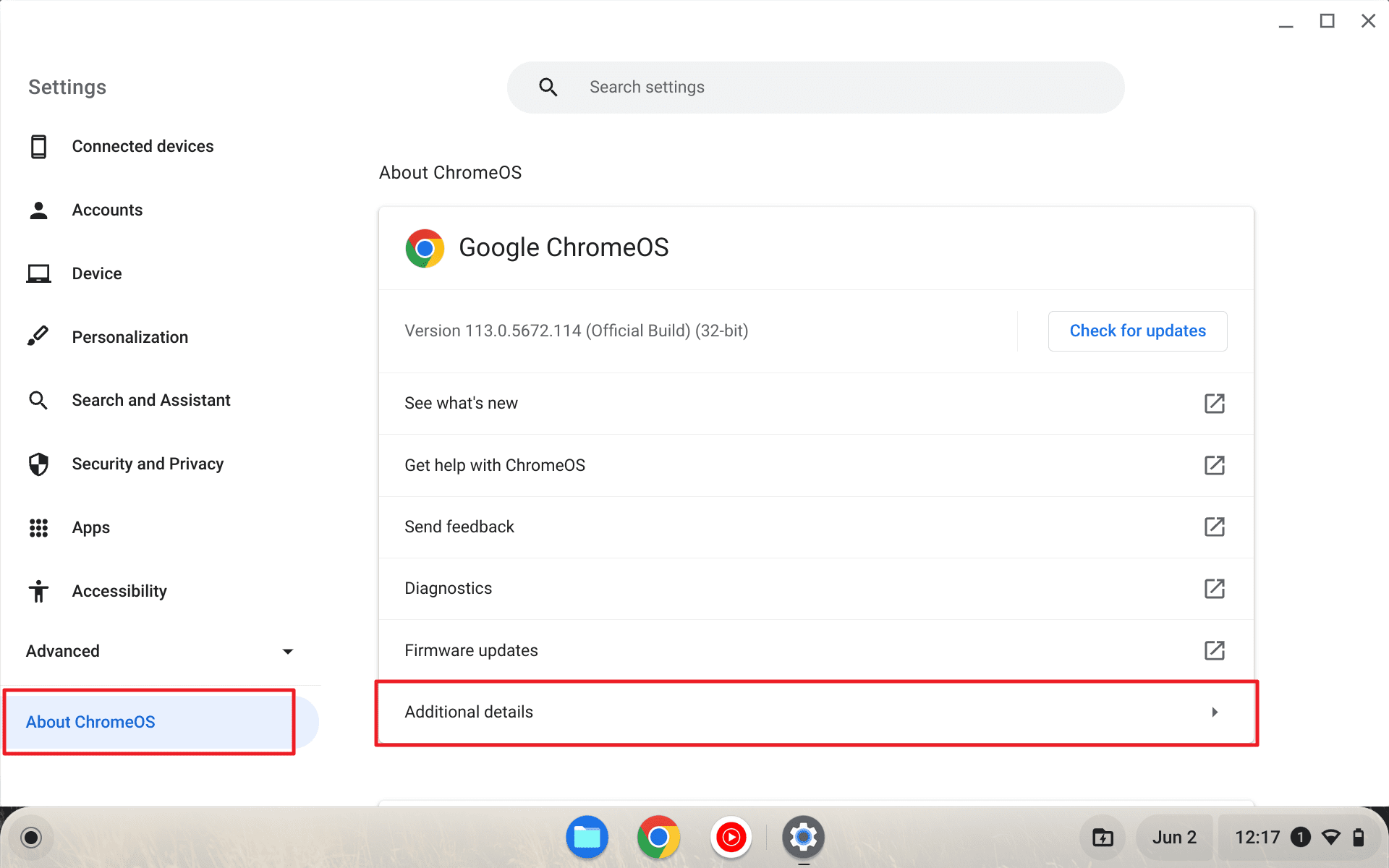Click the Advanced label
The image size is (1389, 868).
(x=63, y=651)
